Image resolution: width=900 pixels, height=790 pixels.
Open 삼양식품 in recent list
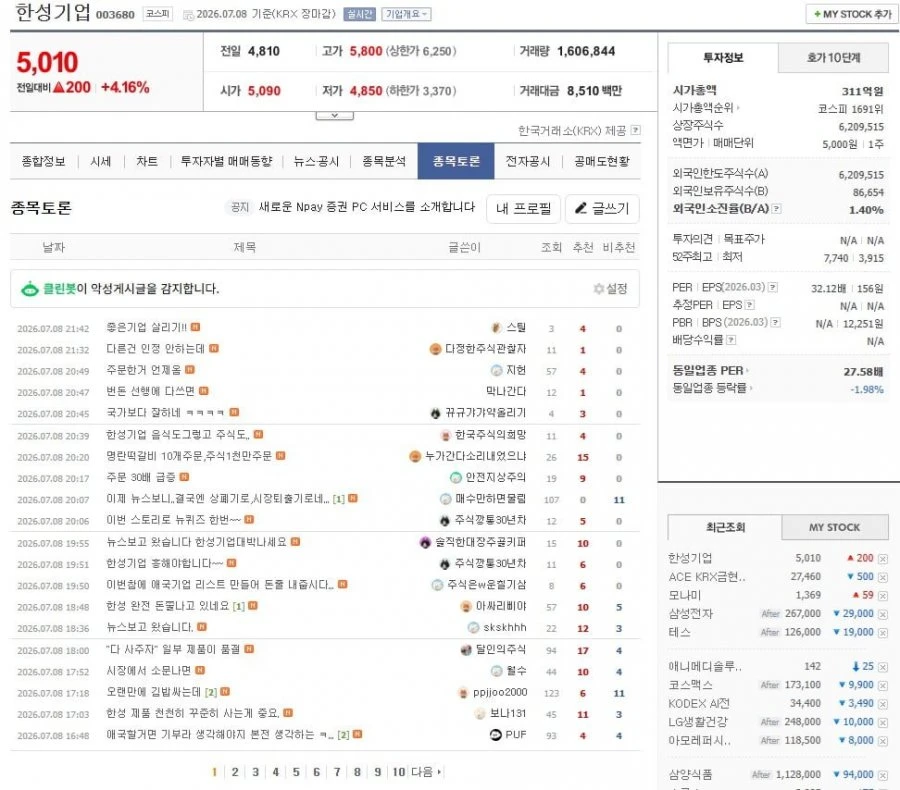coord(690,774)
